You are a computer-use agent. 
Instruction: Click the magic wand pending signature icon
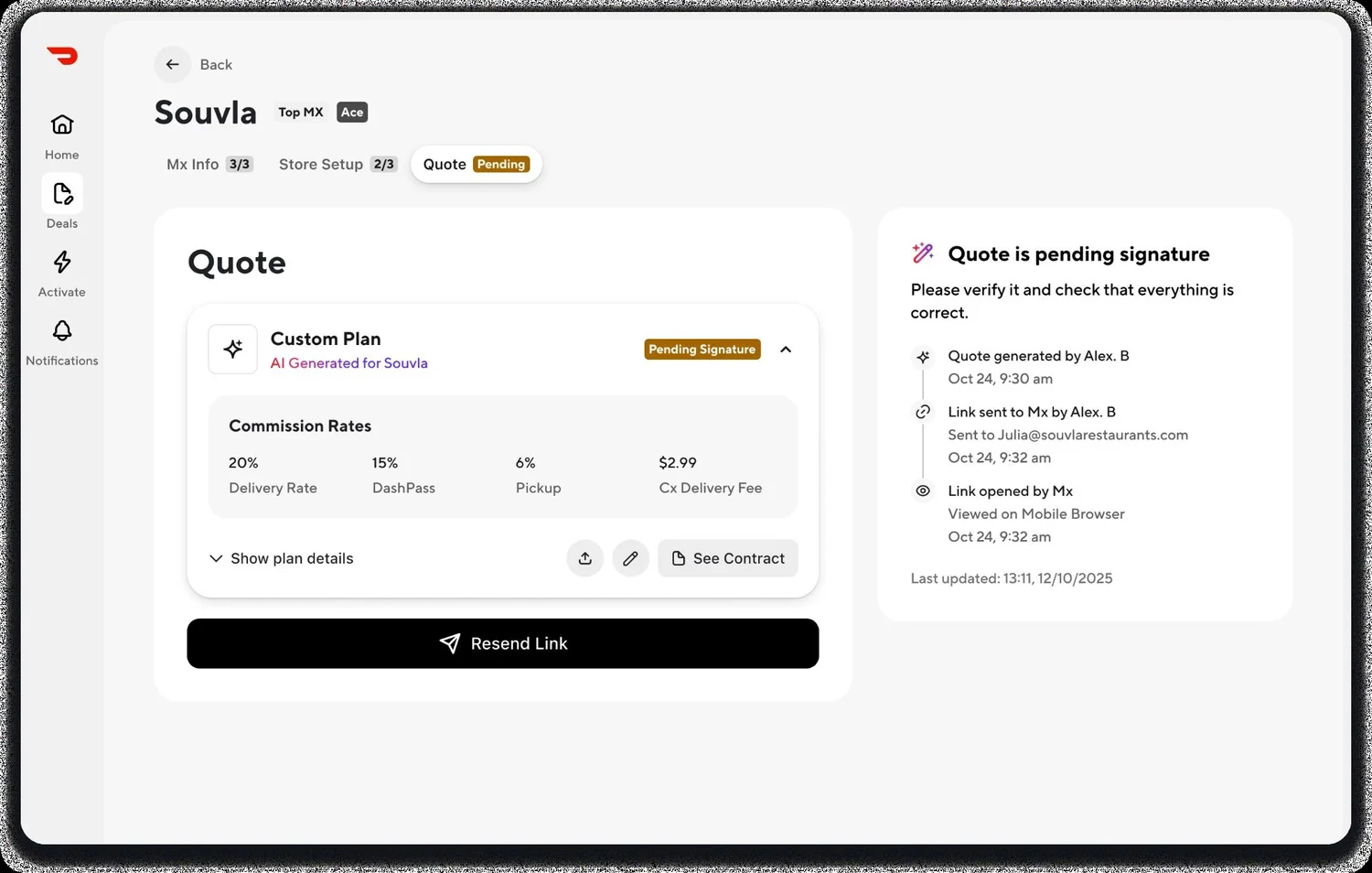point(923,253)
